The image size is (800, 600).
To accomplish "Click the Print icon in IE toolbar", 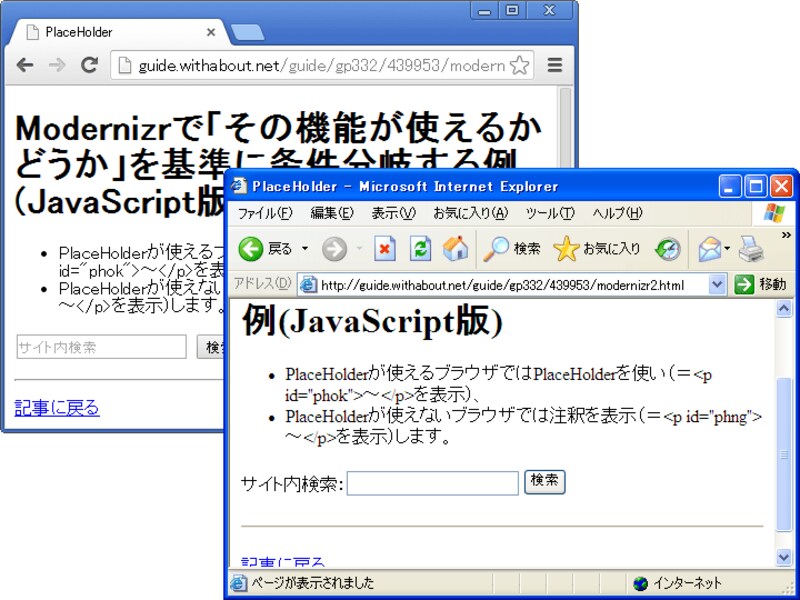I will (x=750, y=248).
